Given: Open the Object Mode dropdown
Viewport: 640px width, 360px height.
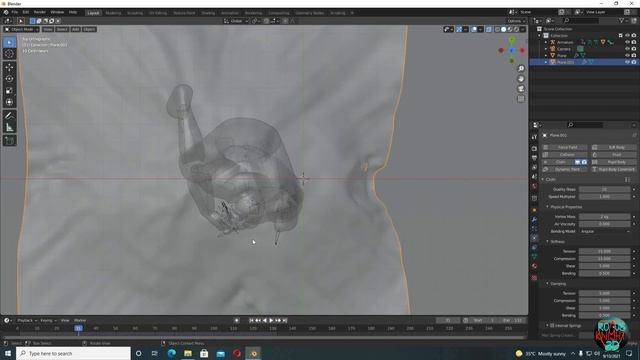Looking at the screenshot, I should 21,29.
